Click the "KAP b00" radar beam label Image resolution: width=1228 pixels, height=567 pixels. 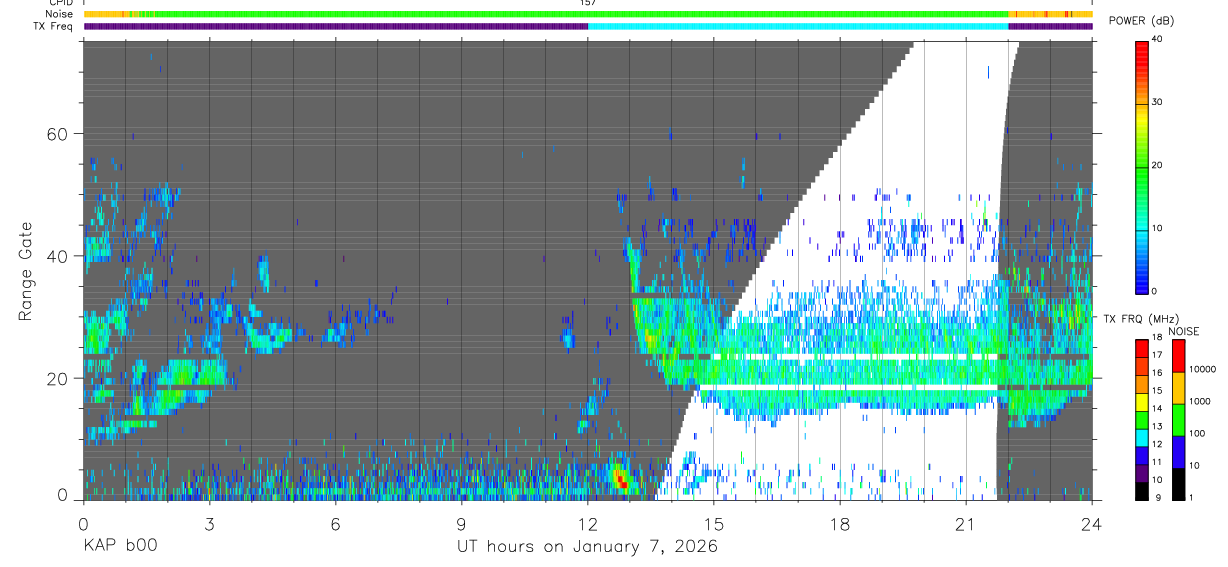pyautogui.click(x=119, y=547)
